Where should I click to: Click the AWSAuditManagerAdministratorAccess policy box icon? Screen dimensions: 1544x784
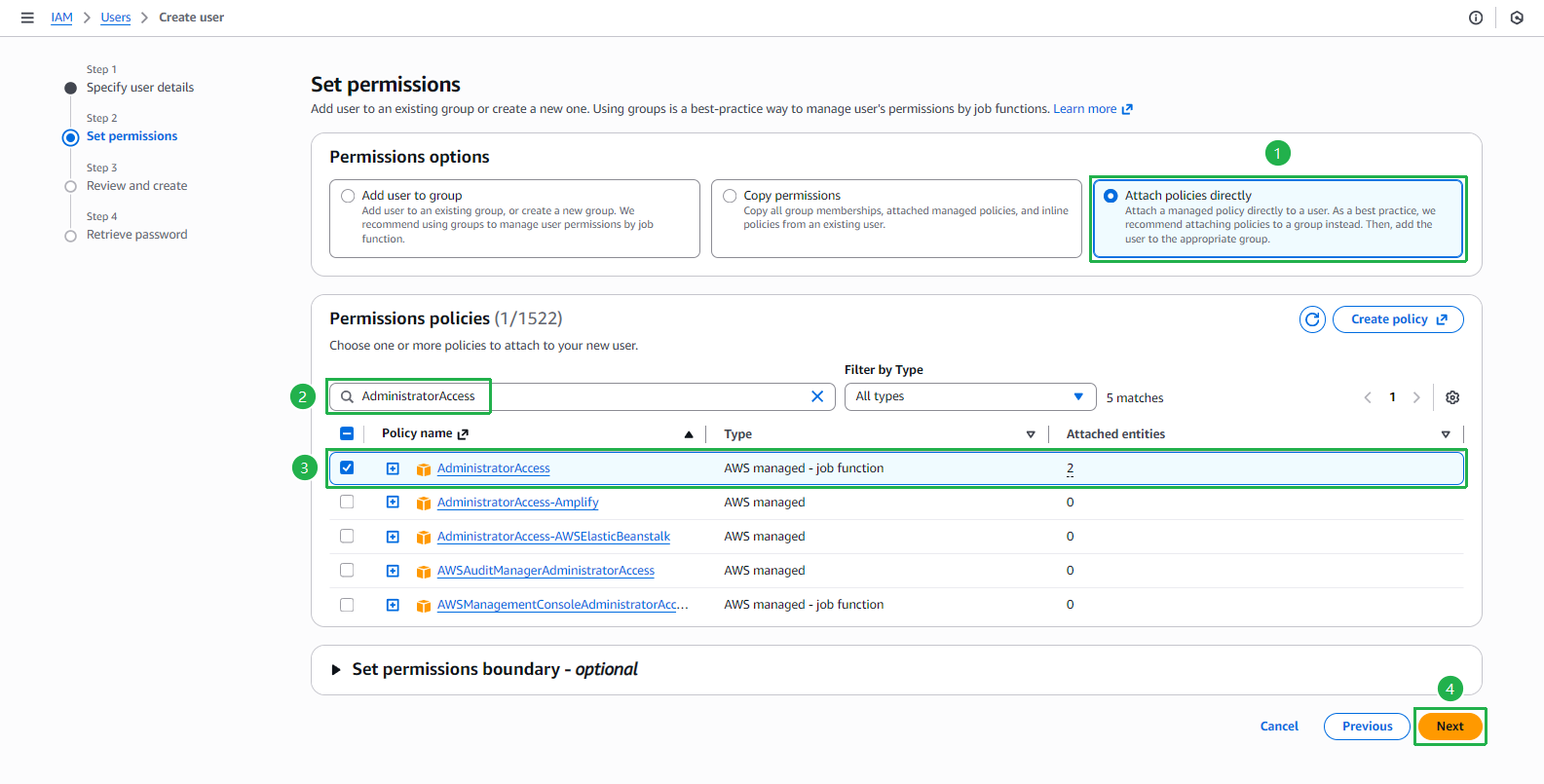point(424,572)
